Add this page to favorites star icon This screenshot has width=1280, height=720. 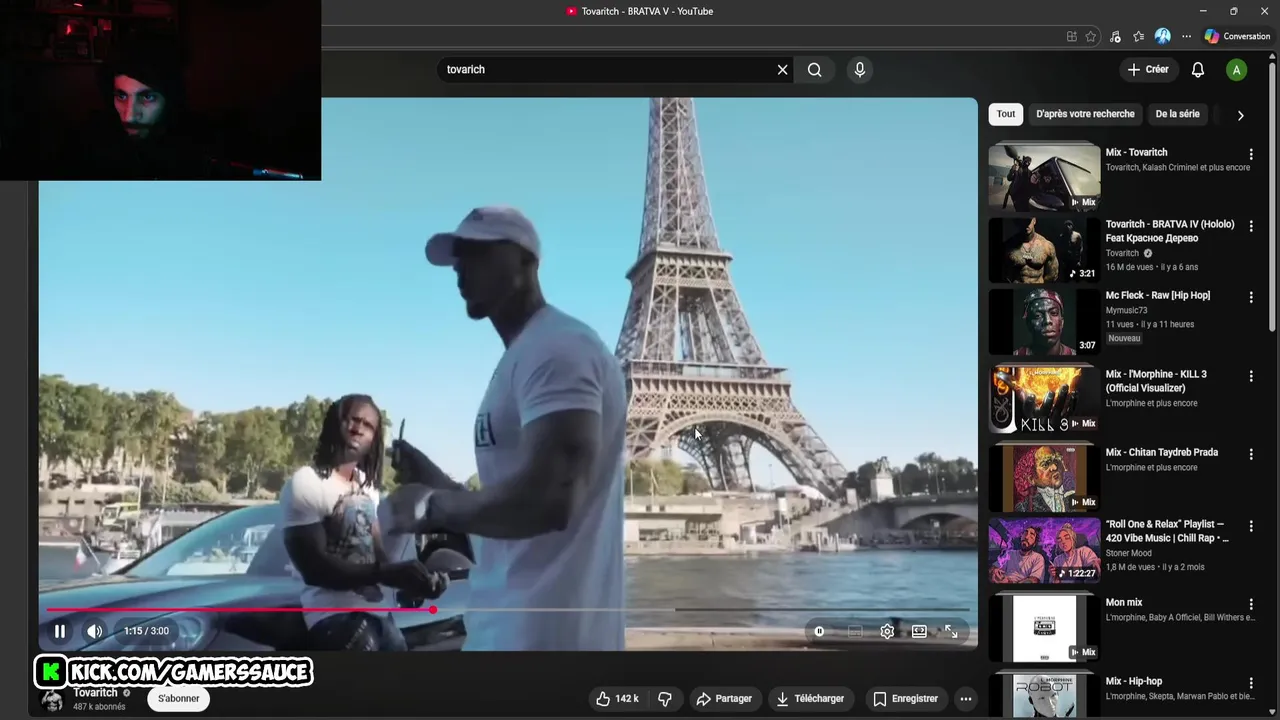(1090, 36)
